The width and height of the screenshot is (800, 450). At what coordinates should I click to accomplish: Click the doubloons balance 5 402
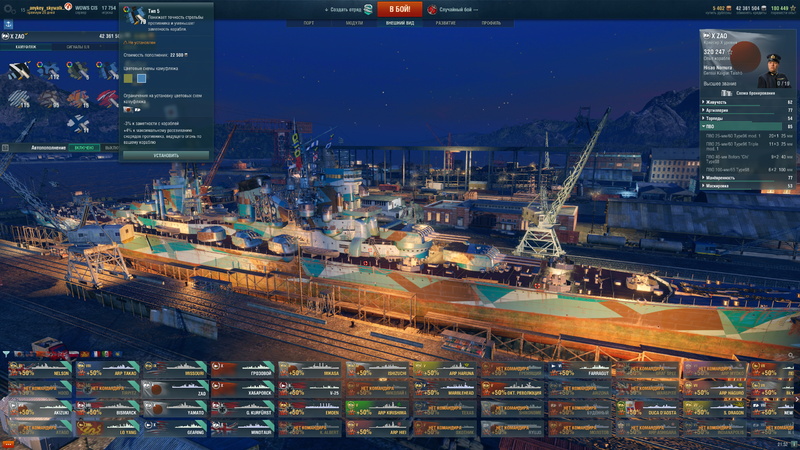tap(721, 8)
